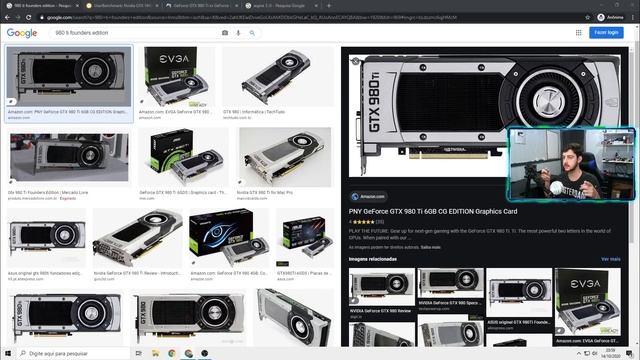Open the Windows Start menu

click(8, 353)
